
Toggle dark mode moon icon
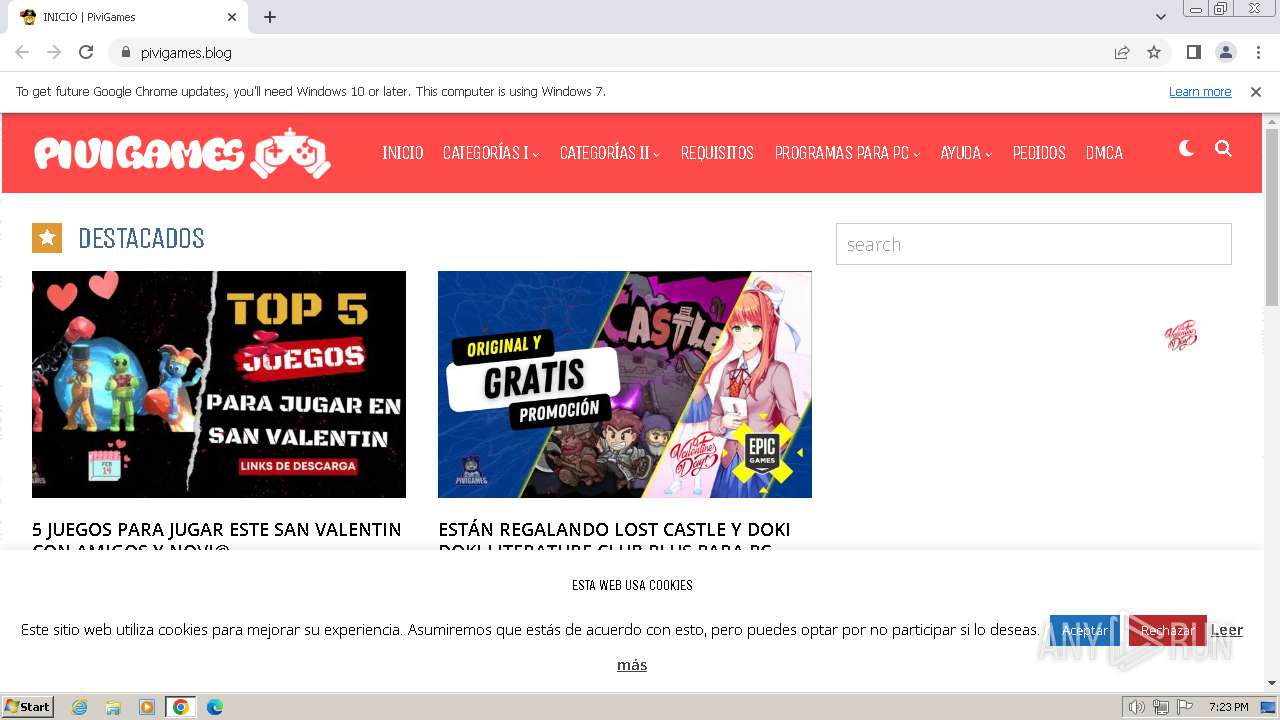(x=1186, y=149)
